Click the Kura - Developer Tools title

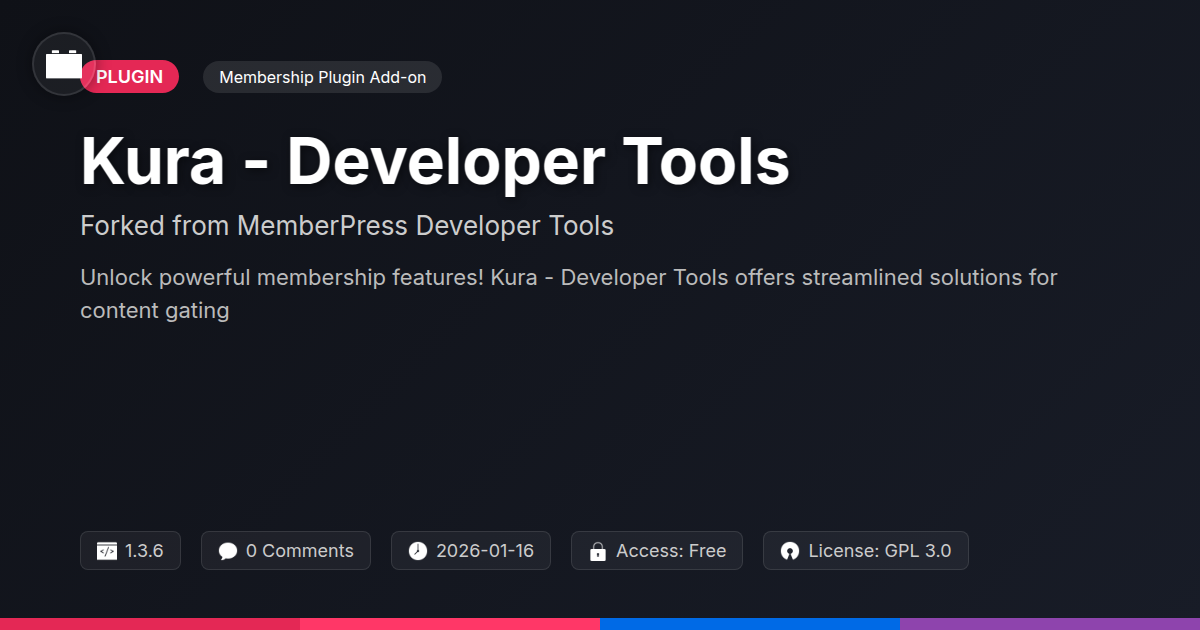[x=435, y=160]
